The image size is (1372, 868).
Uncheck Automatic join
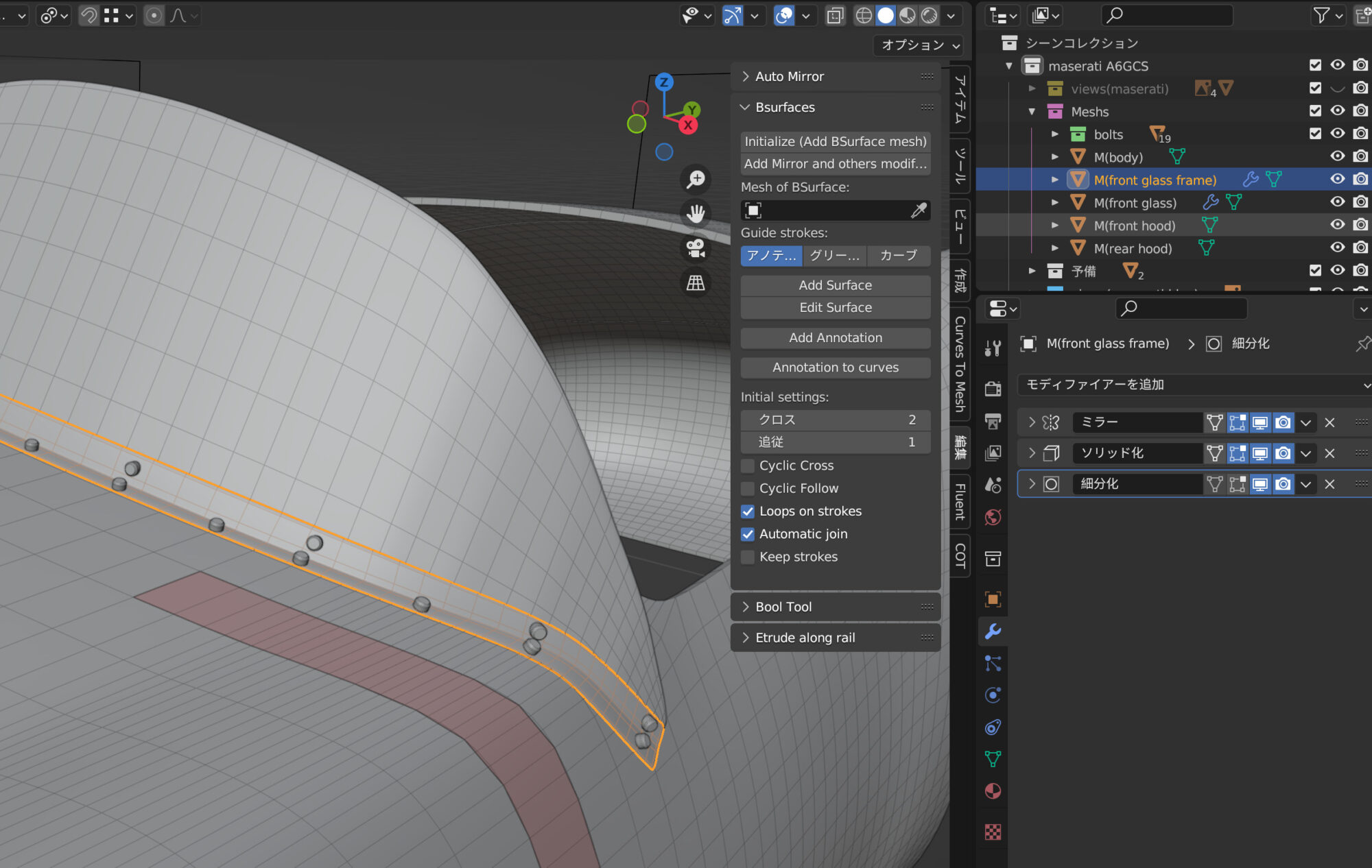click(x=748, y=534)
